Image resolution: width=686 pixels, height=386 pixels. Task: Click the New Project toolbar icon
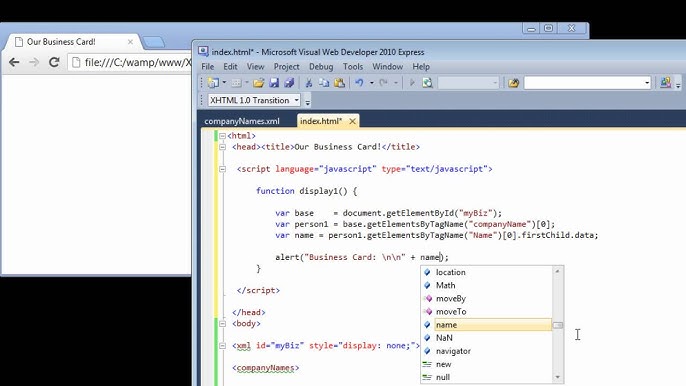pyautogui.click(x=214, y=83)
